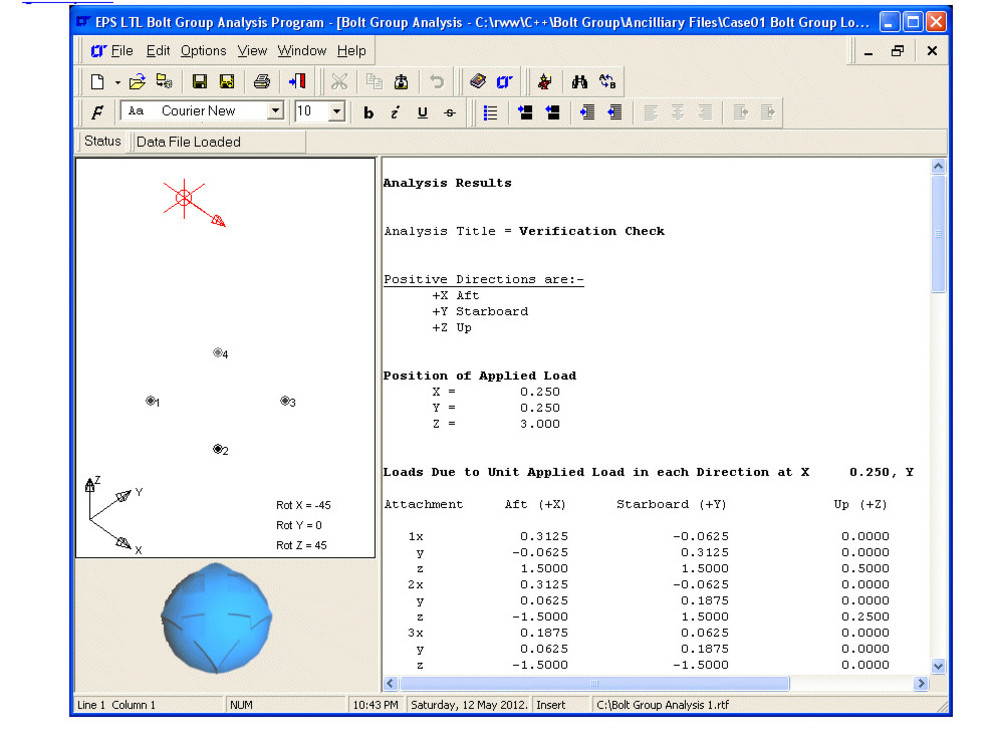The width and height of the screenshot is (990, 738).
Task: Click the horizontal scrollbar right arrow
Action: pos(921,683)
